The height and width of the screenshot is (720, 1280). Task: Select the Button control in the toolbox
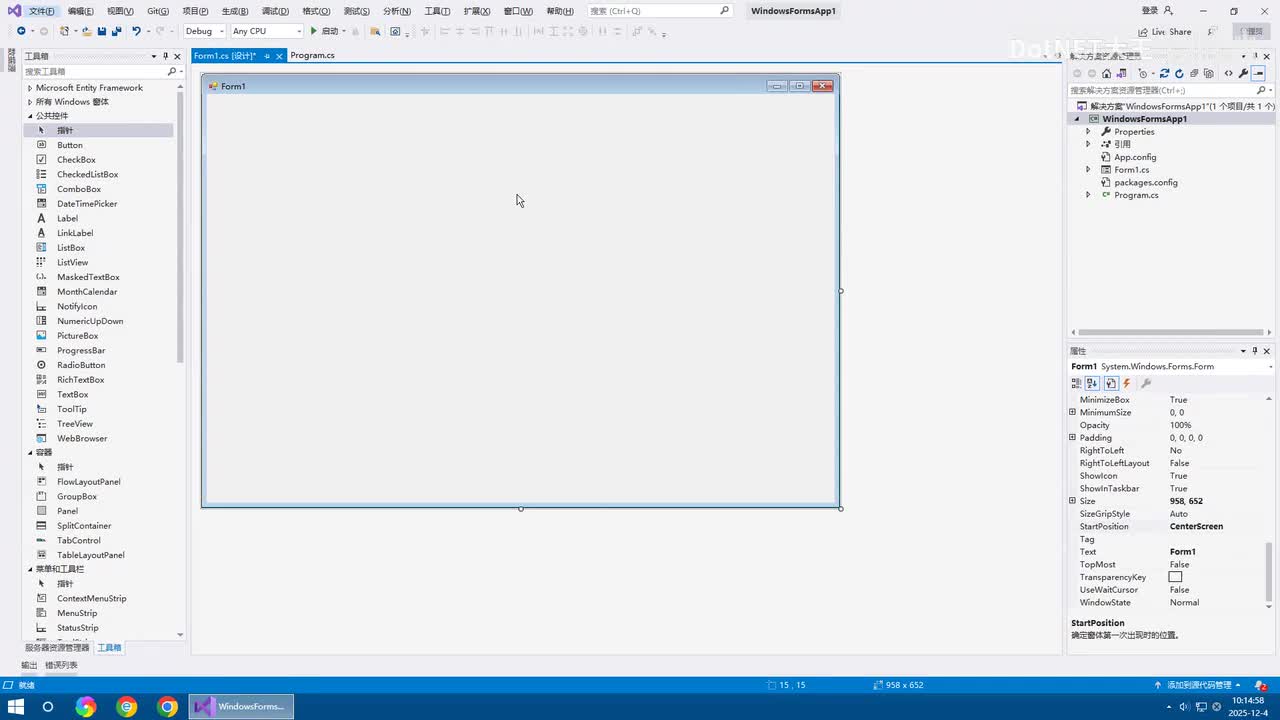coord(69,145)
